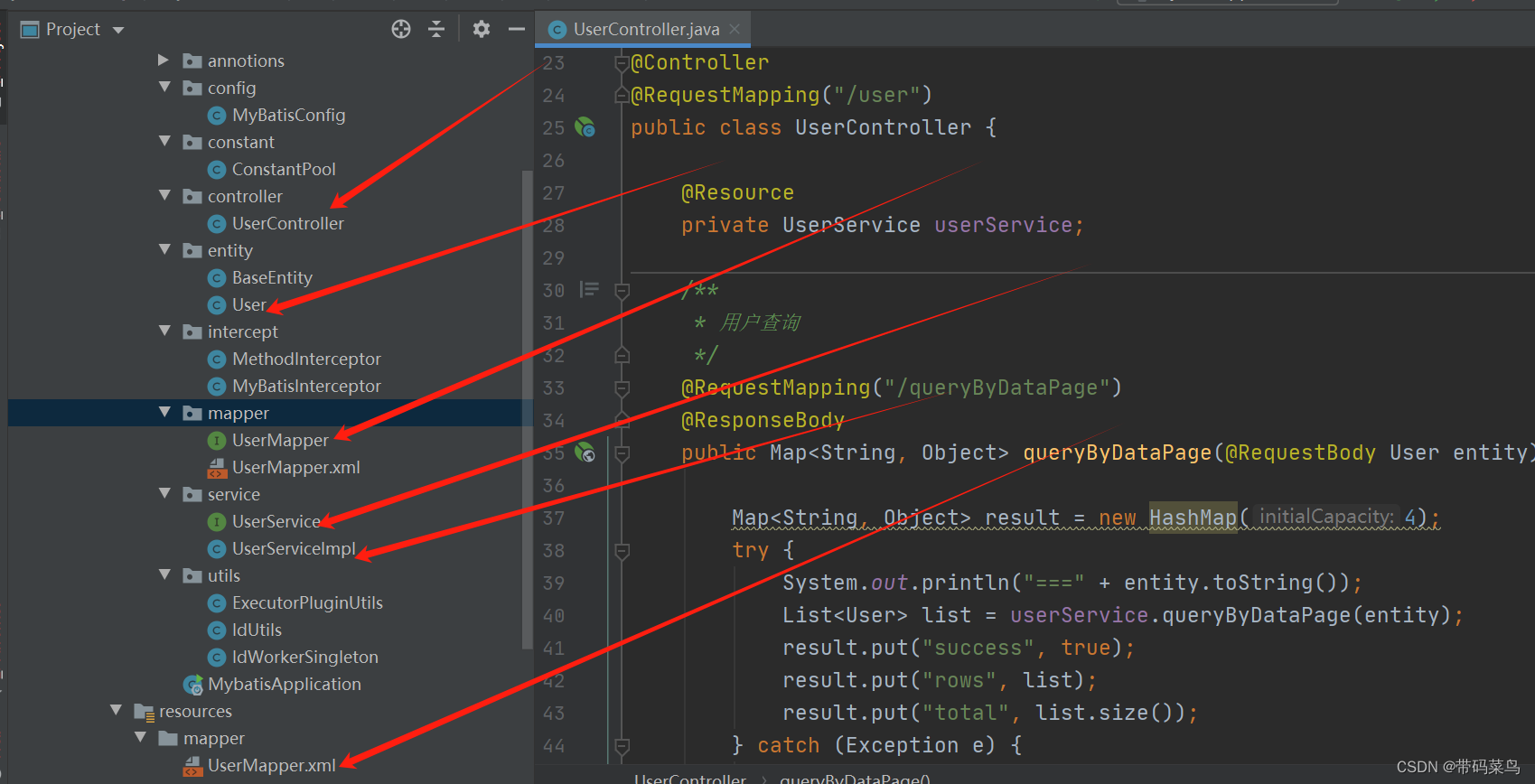Click the queryByDataPage() breadcrumb
This screenshot has width=1535, height=784.
[x=855, y=778]
